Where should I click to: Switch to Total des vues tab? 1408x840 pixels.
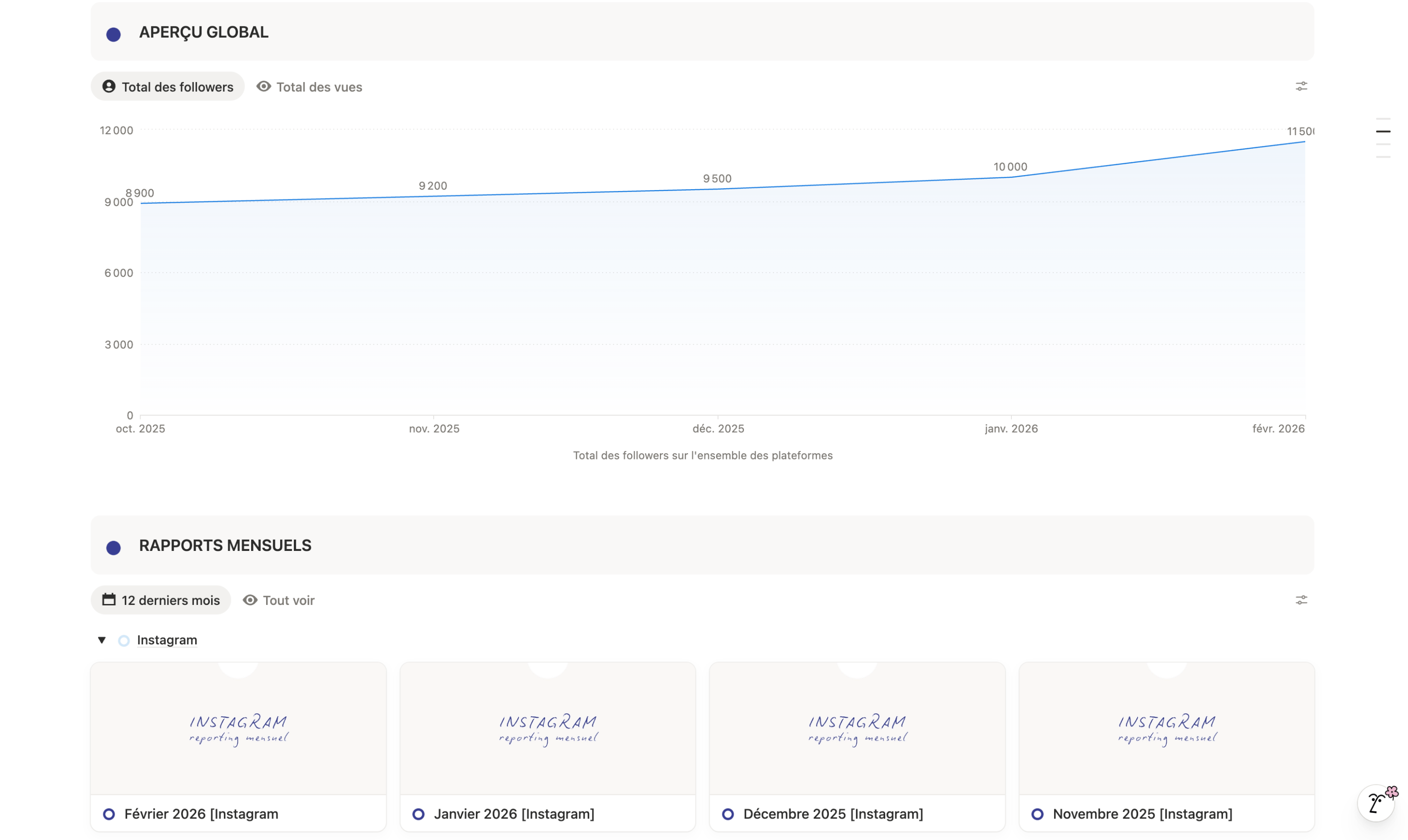click(x=309, y=87)
